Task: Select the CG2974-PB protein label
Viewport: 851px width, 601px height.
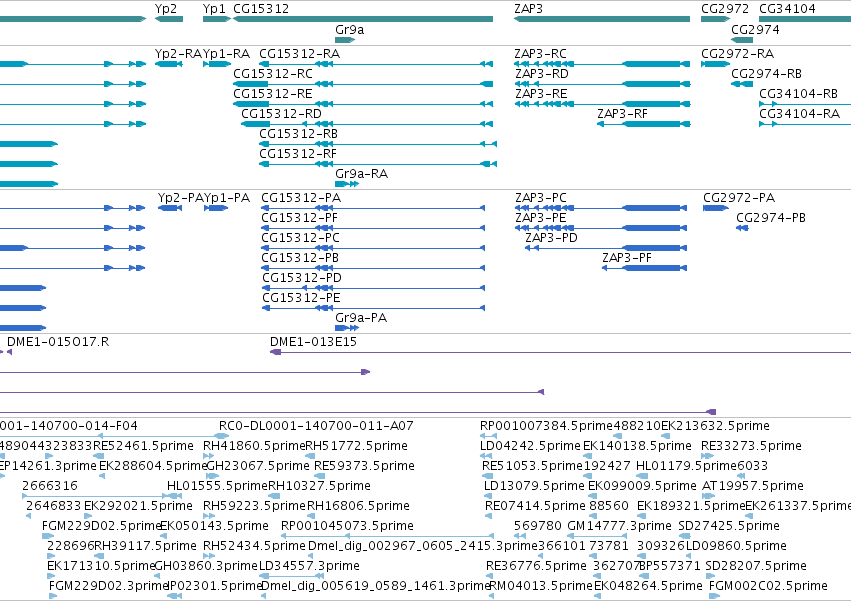Action: click(771, 218)
